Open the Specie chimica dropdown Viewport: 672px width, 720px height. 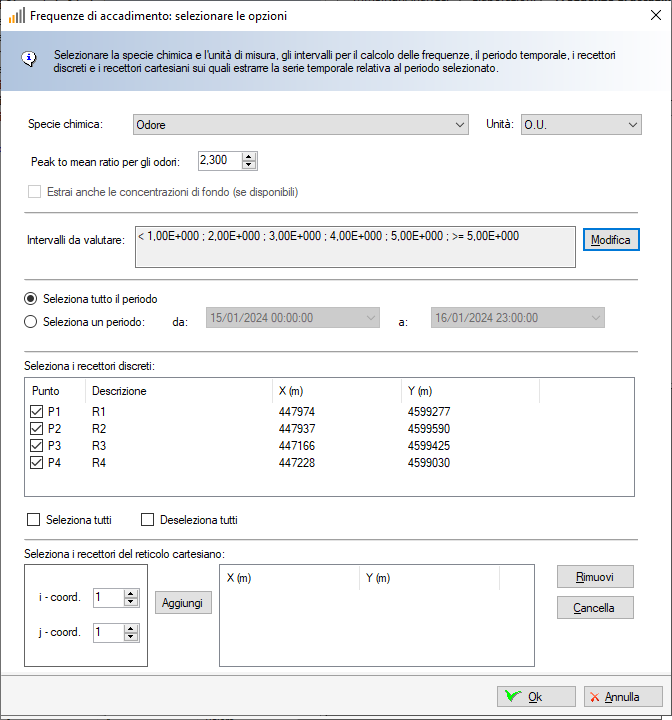301,125
